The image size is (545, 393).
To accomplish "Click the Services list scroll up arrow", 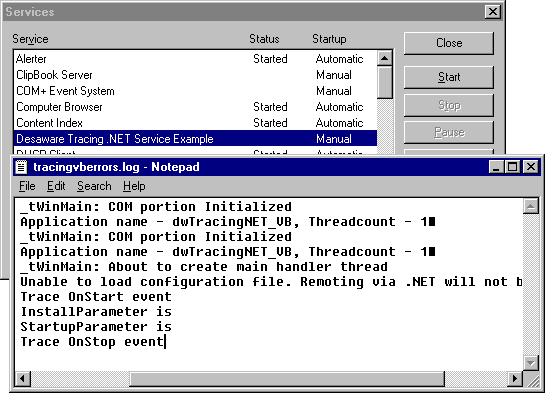I will point(384,58).
